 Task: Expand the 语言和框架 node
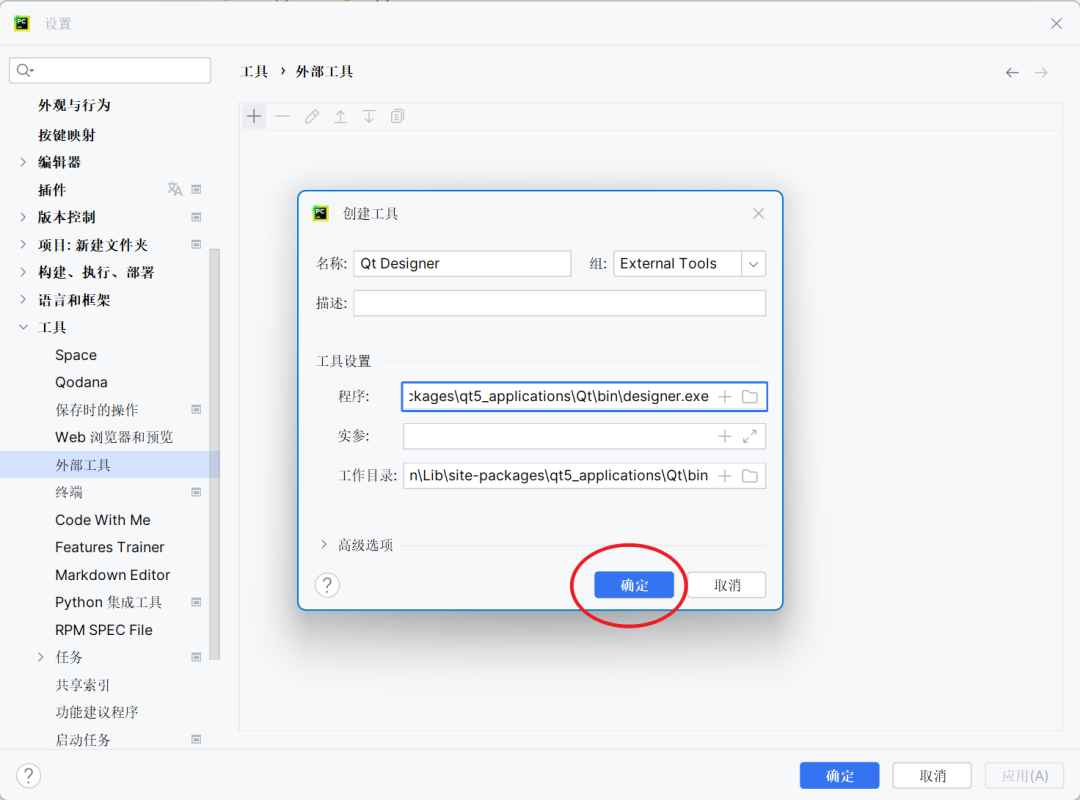[23, 300]
